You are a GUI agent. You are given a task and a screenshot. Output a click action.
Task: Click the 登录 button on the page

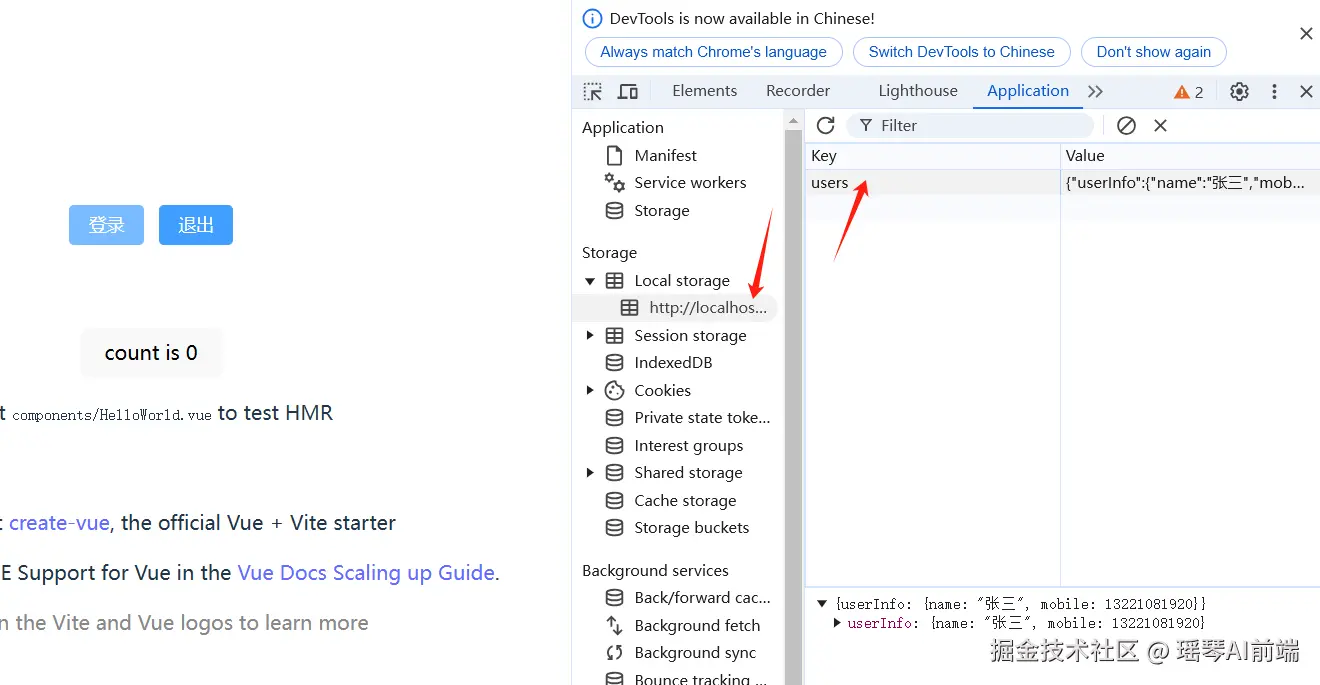point(106,225)
